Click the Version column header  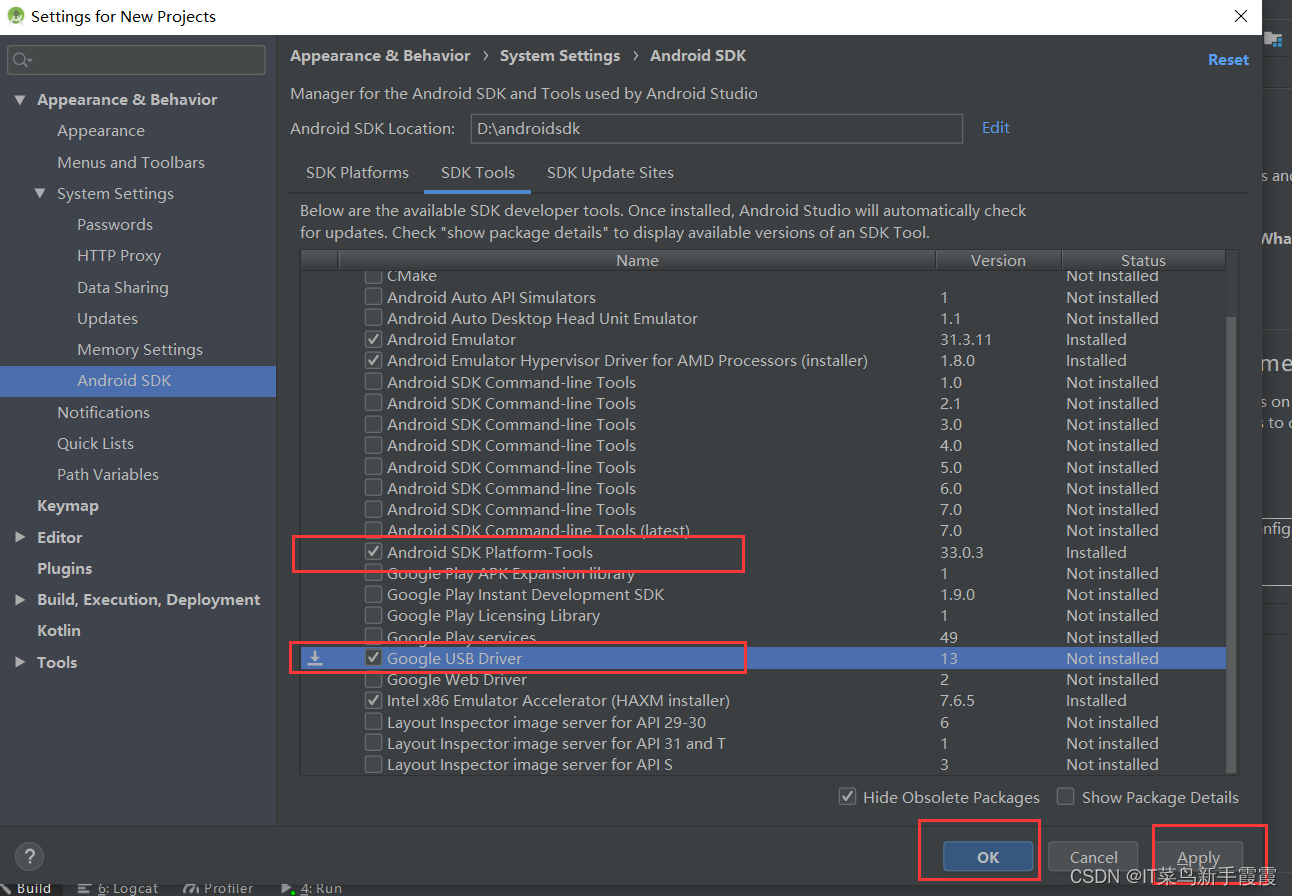click(x=998, y=260)
